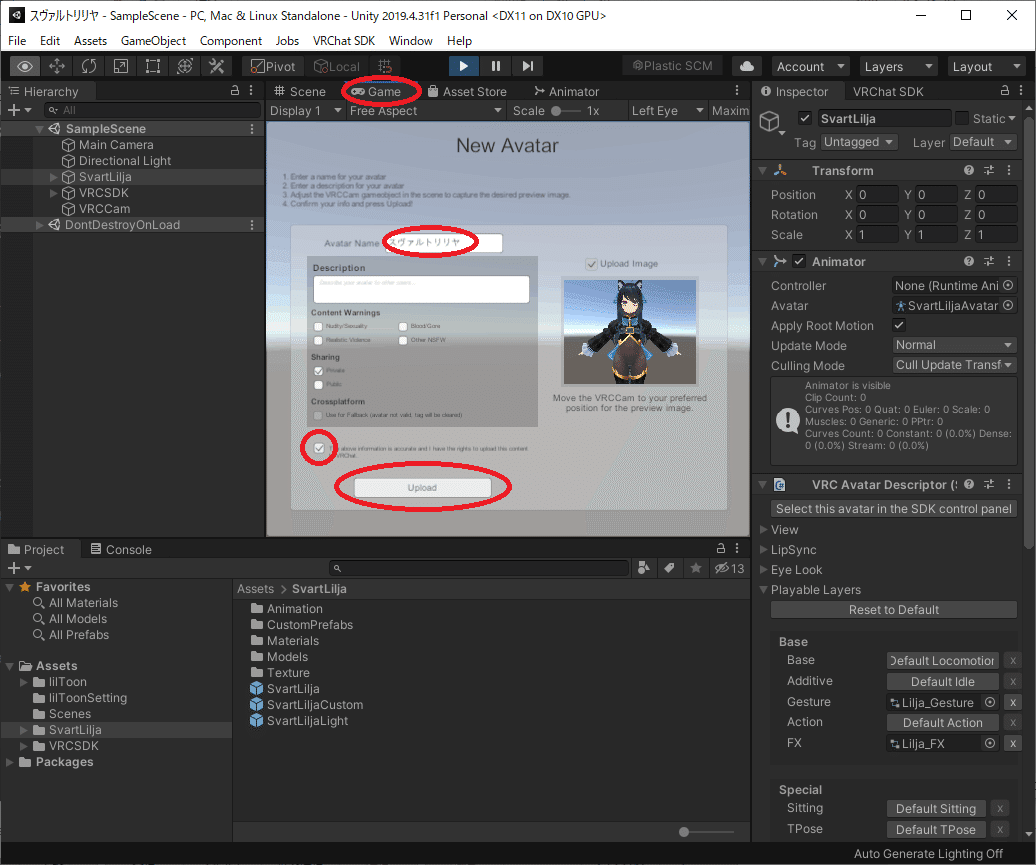1036x865 pixels.
Task: Open SvartLiljaCustom prefab asset
Action: (x=307, y=705)
